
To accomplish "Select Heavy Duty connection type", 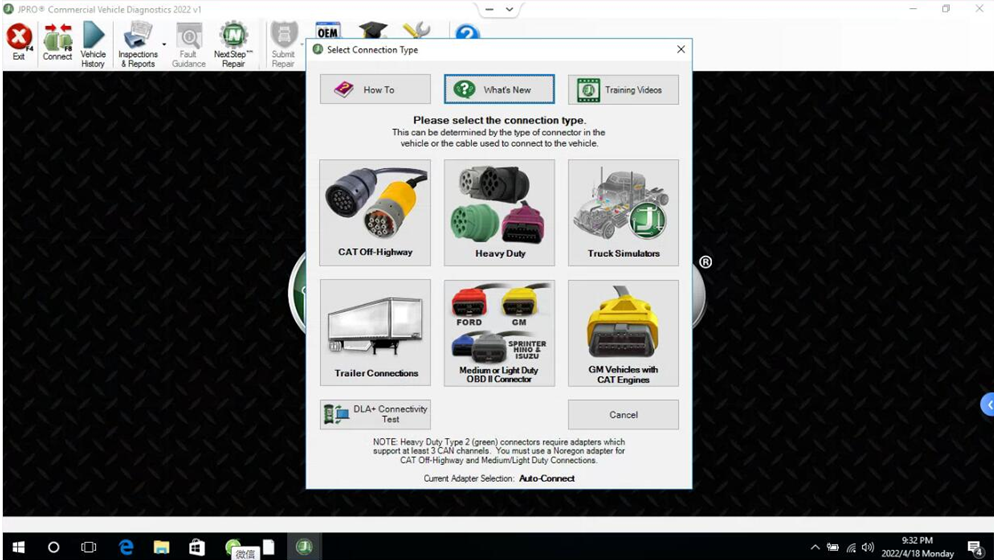I will (x=500, y=212).
